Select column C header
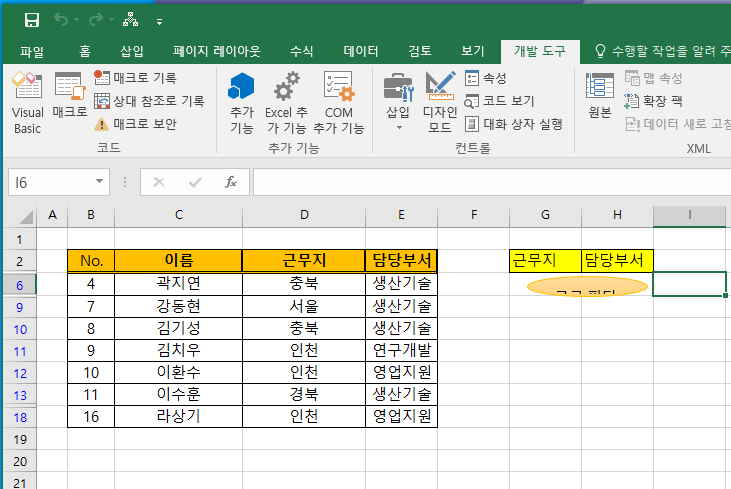 (x=179, y=215)
